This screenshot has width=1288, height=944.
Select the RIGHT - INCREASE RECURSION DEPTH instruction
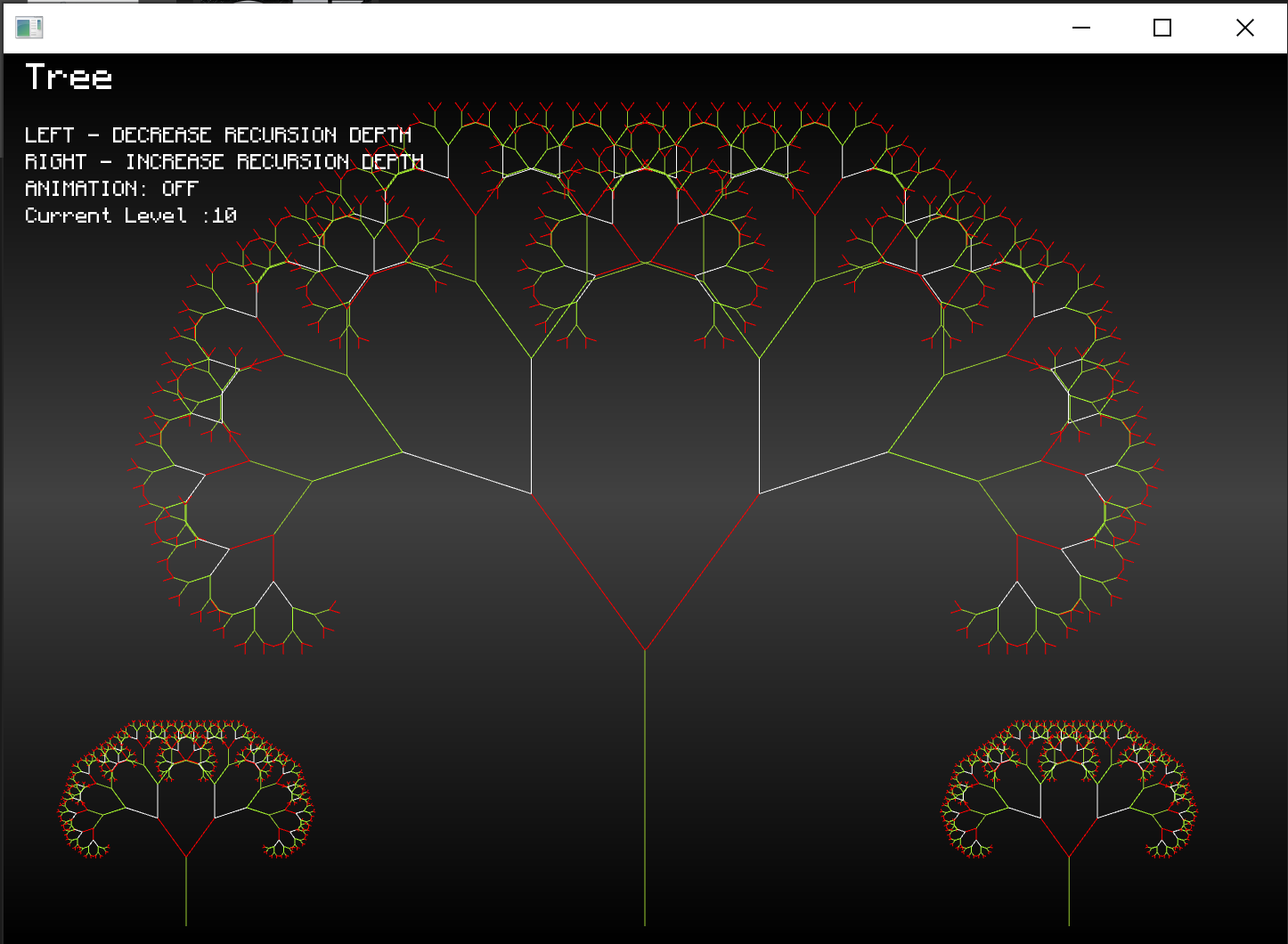[224, 161]
